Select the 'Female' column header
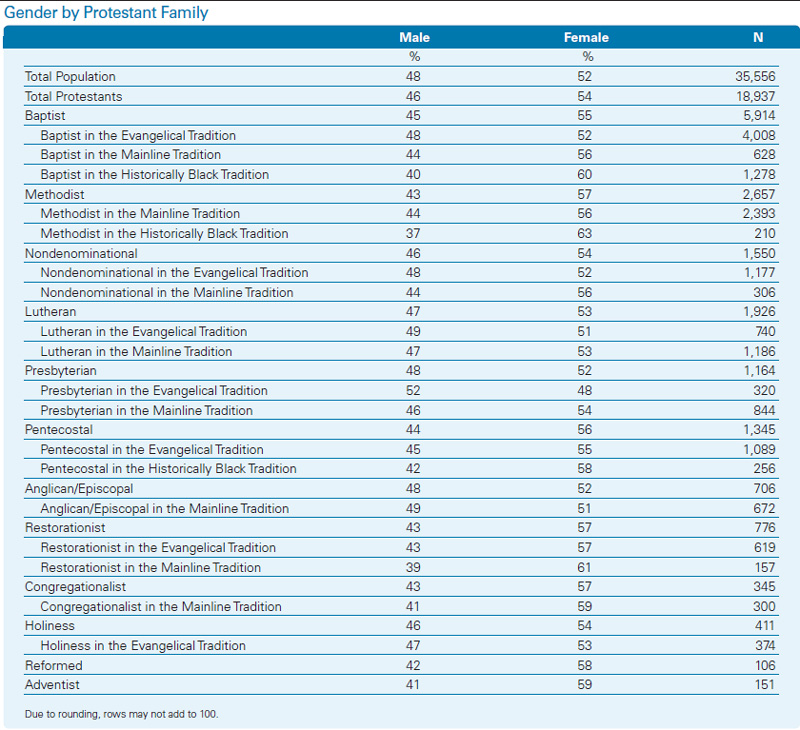 click(x=586, y=37)
